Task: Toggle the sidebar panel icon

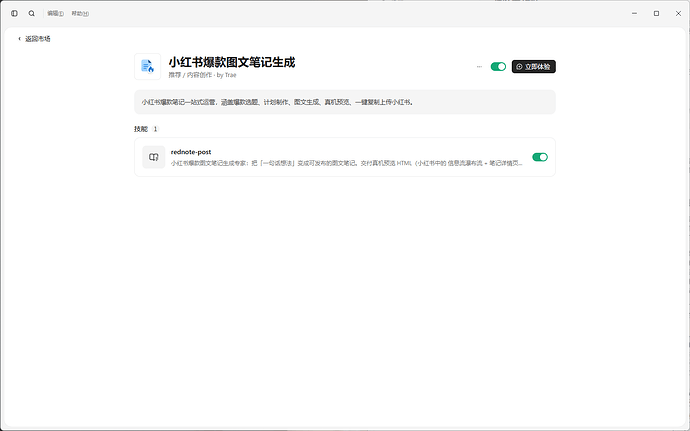Action: point(15,14)
